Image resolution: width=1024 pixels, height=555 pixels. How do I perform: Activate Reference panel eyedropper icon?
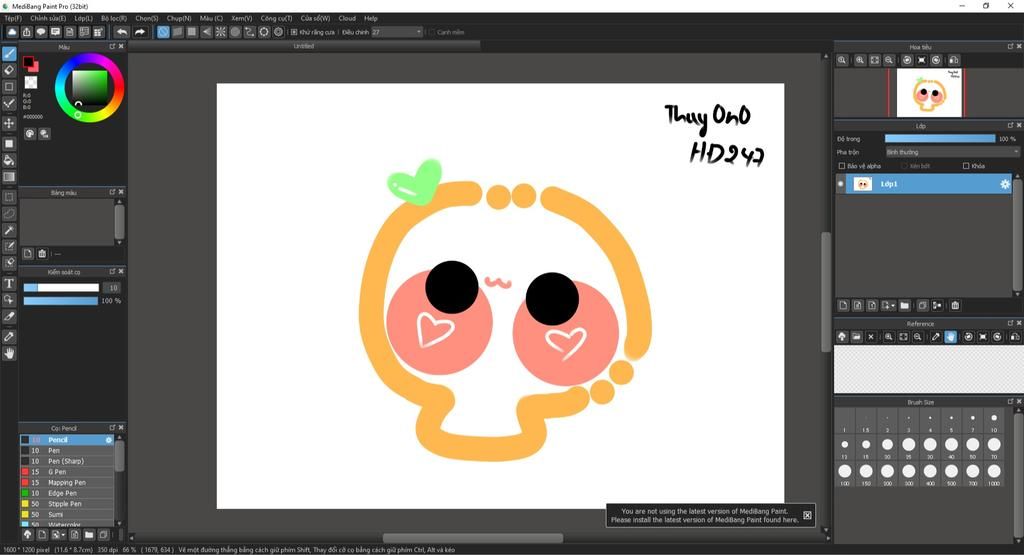(x=936, y=337)
